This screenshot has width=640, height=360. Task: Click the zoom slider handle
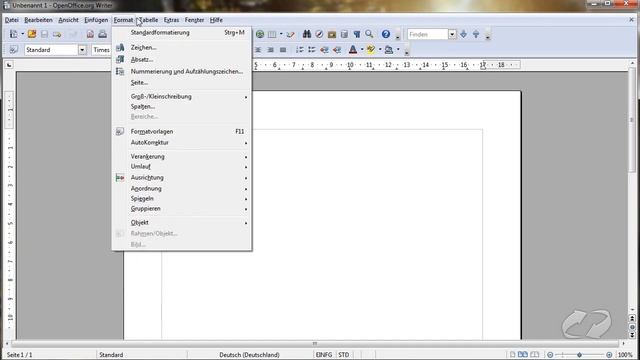coord(579,355)
